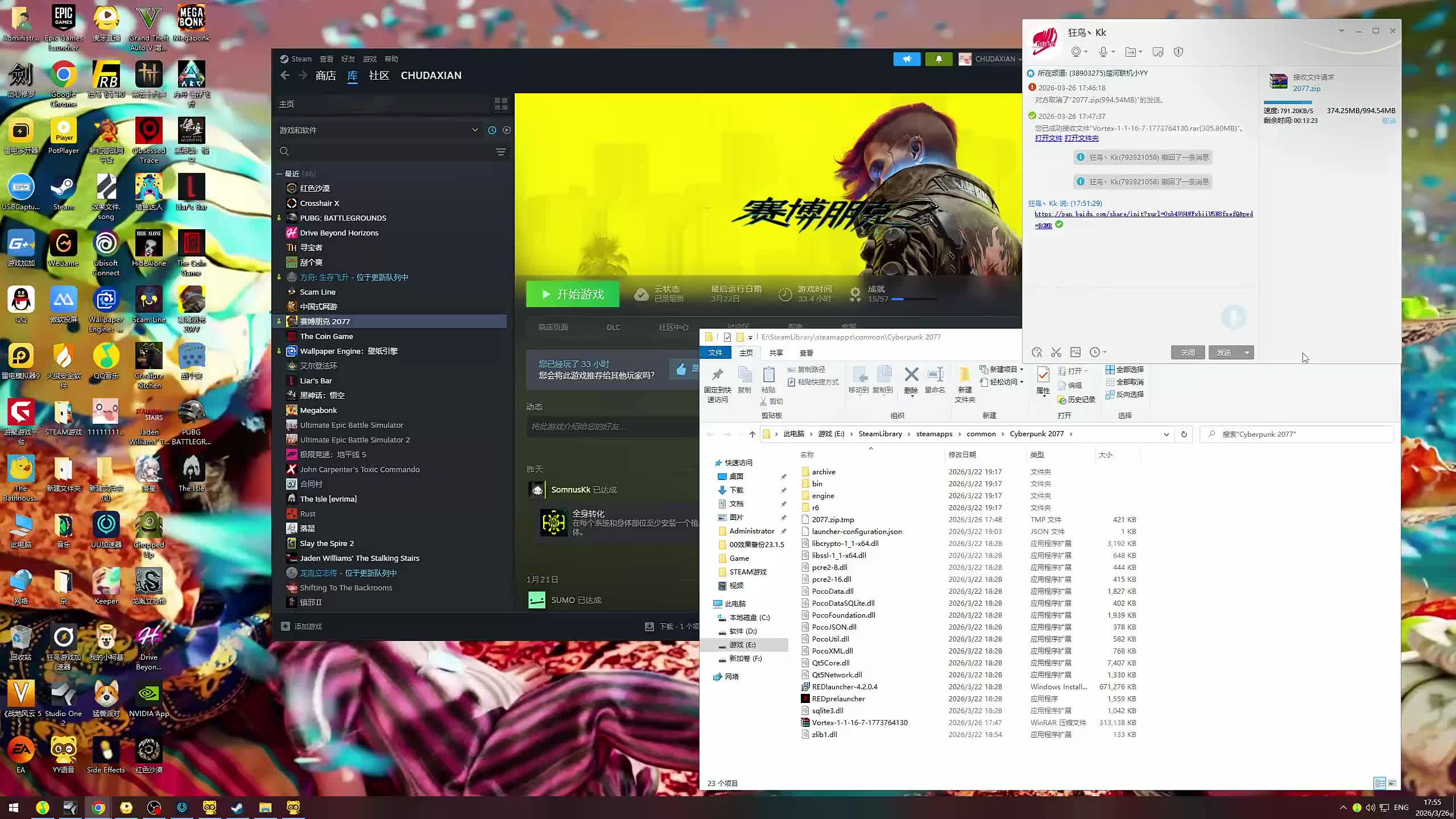
Task: Open the 查看 tab in the File Explorer ribbon
Action: [806, 353]
